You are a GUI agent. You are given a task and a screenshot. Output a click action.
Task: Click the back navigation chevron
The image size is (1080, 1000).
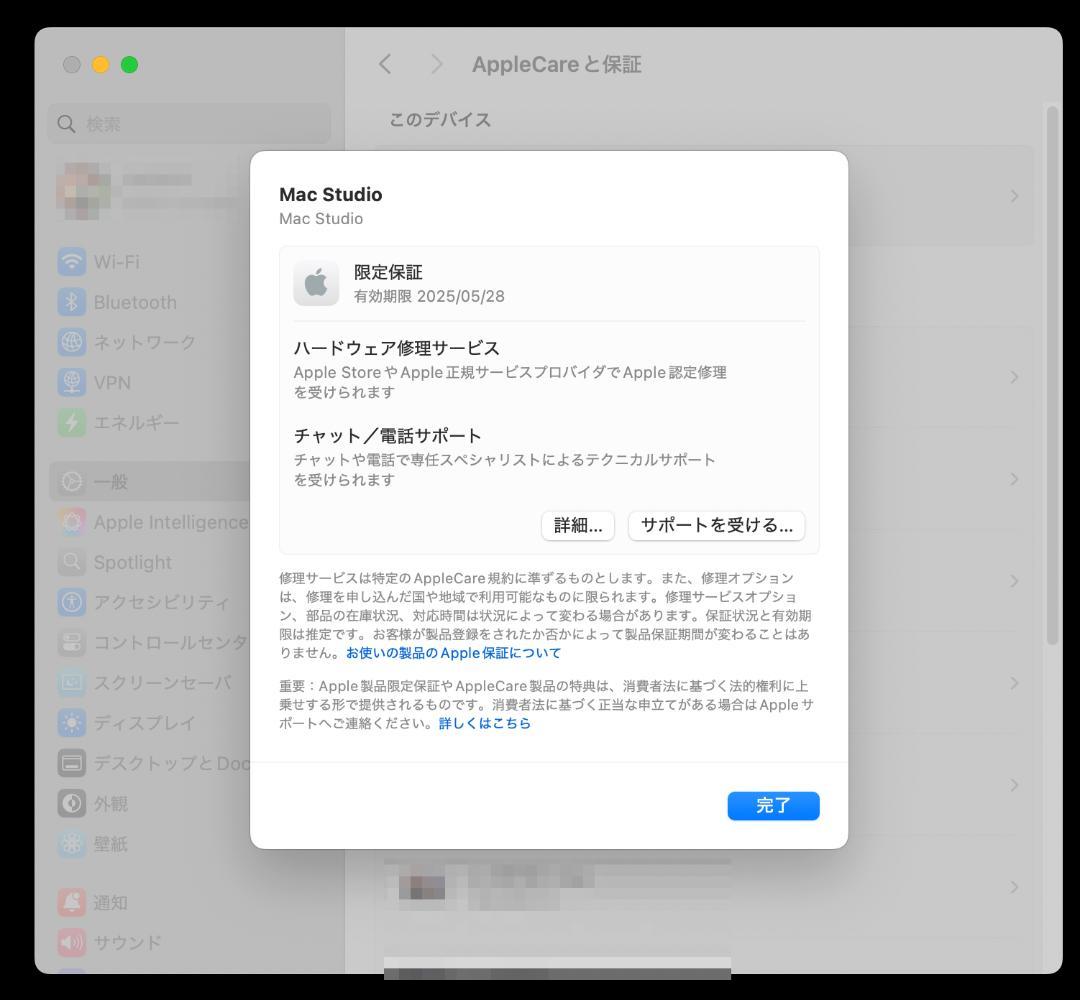click(x=385, y=64)
